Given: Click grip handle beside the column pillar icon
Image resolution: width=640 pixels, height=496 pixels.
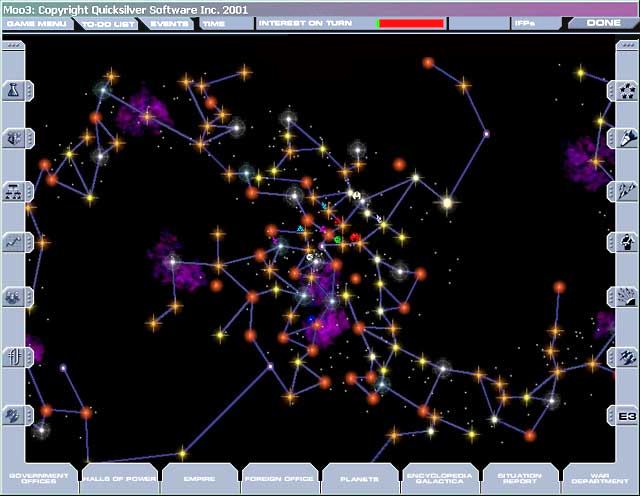Looking at the screenshot, I should tap(29, 357).
